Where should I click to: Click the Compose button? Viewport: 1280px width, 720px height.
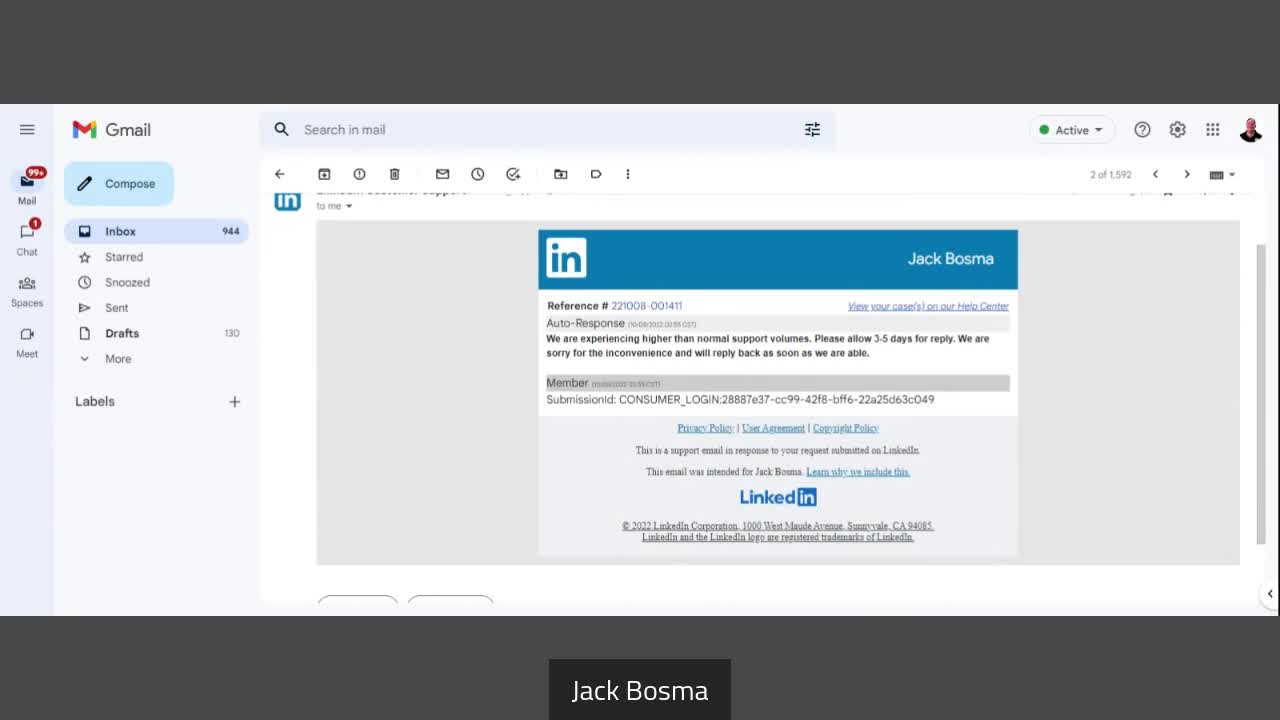[119, 184]
